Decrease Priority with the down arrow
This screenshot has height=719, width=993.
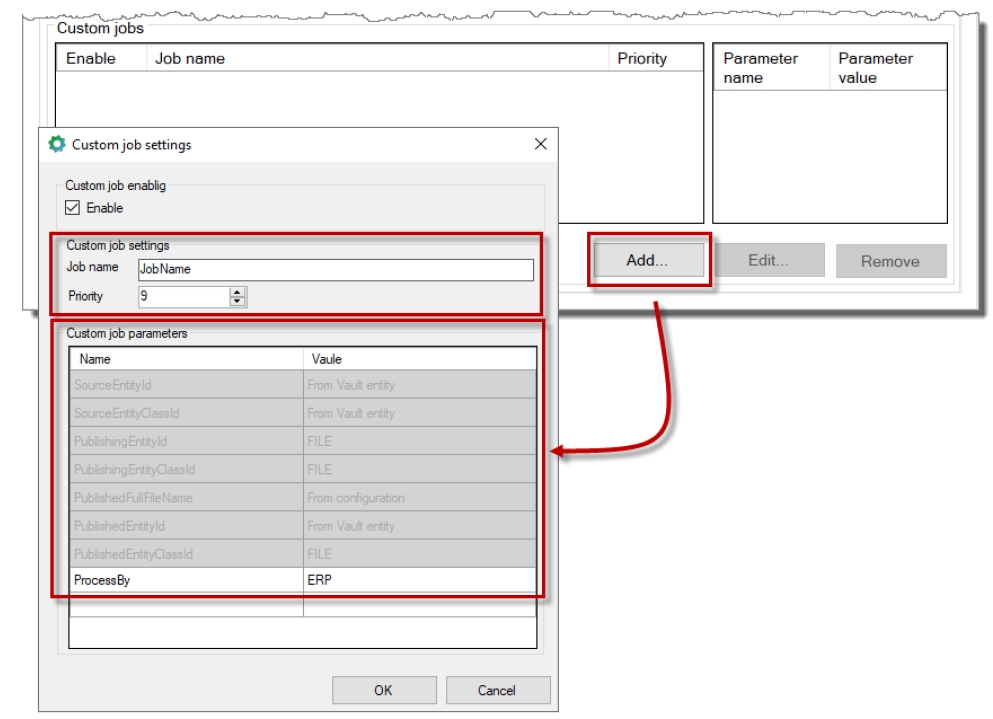237,301
